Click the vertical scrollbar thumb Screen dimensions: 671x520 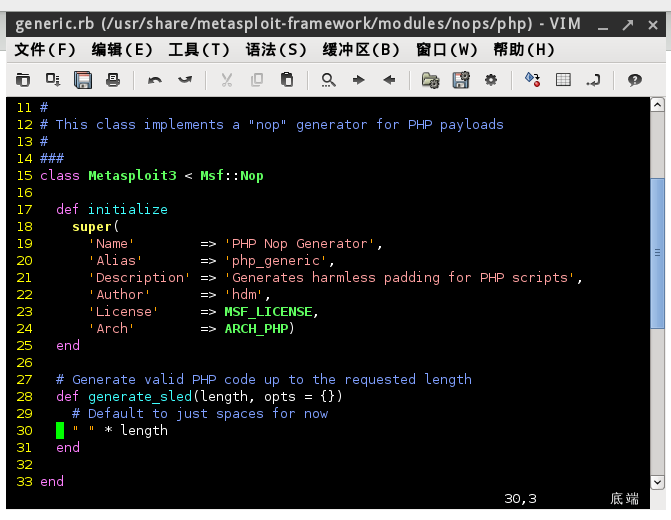(657, 253)
